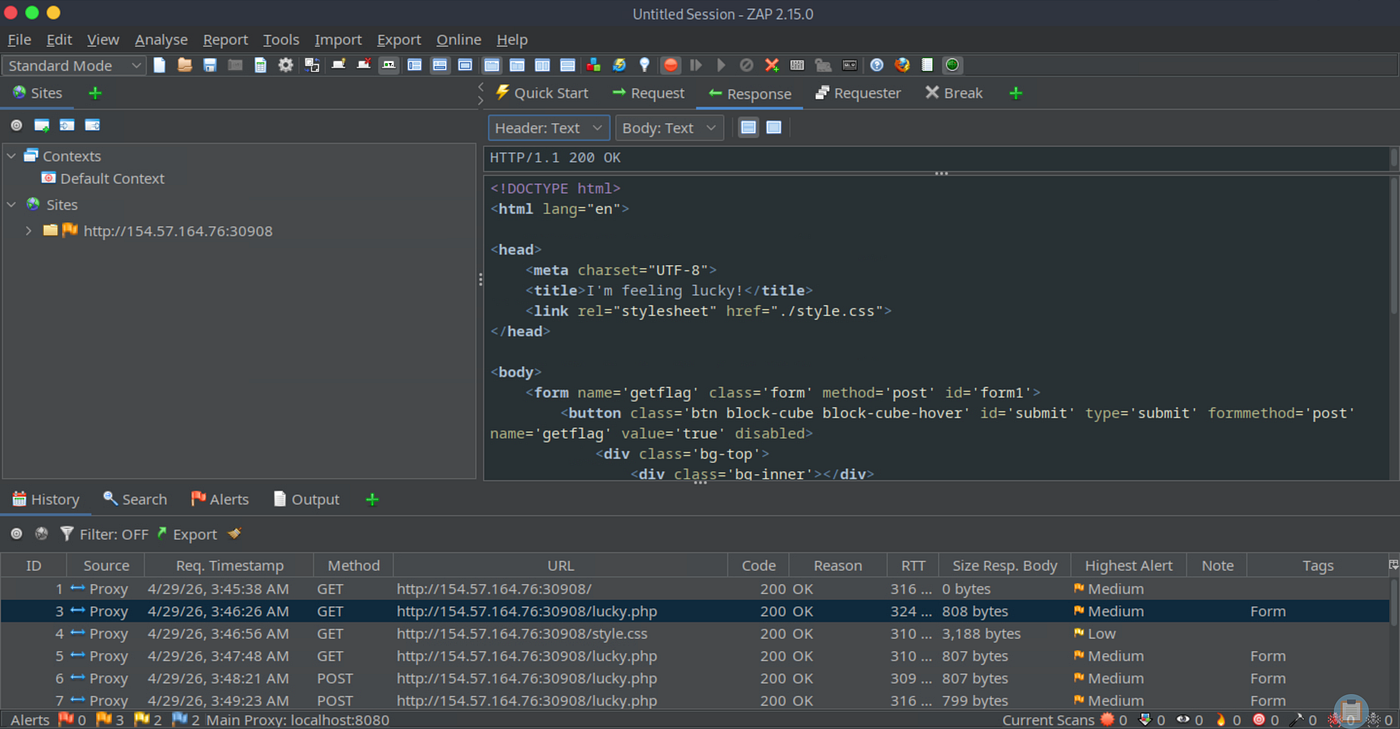Toggle Hide unpinned tabs icon

363,65
